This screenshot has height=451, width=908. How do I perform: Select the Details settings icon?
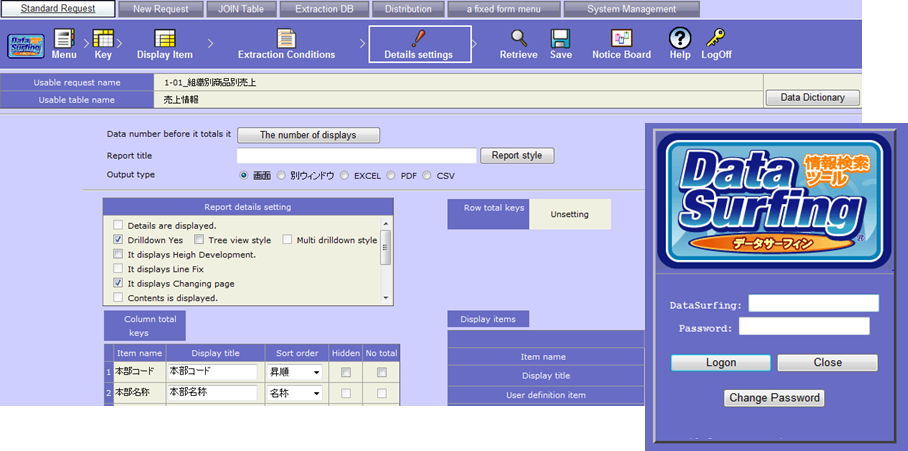418,44
